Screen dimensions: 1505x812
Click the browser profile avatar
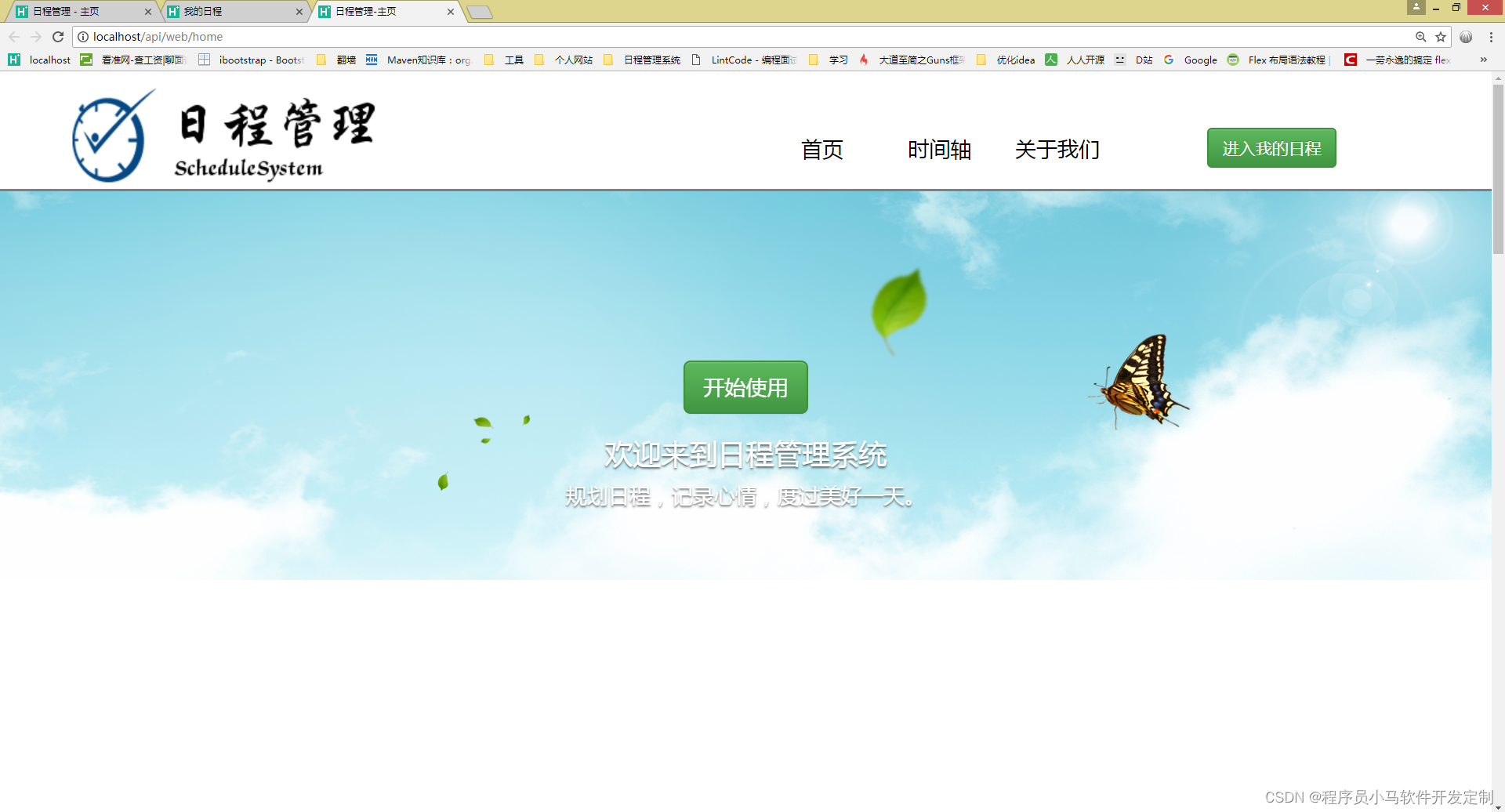(x=1416, y=8)
